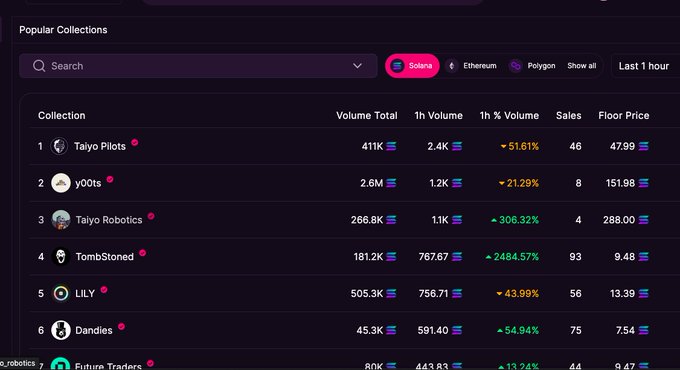
Task: Sort by 1h % Volume column
Action: (x=509, y=115)
